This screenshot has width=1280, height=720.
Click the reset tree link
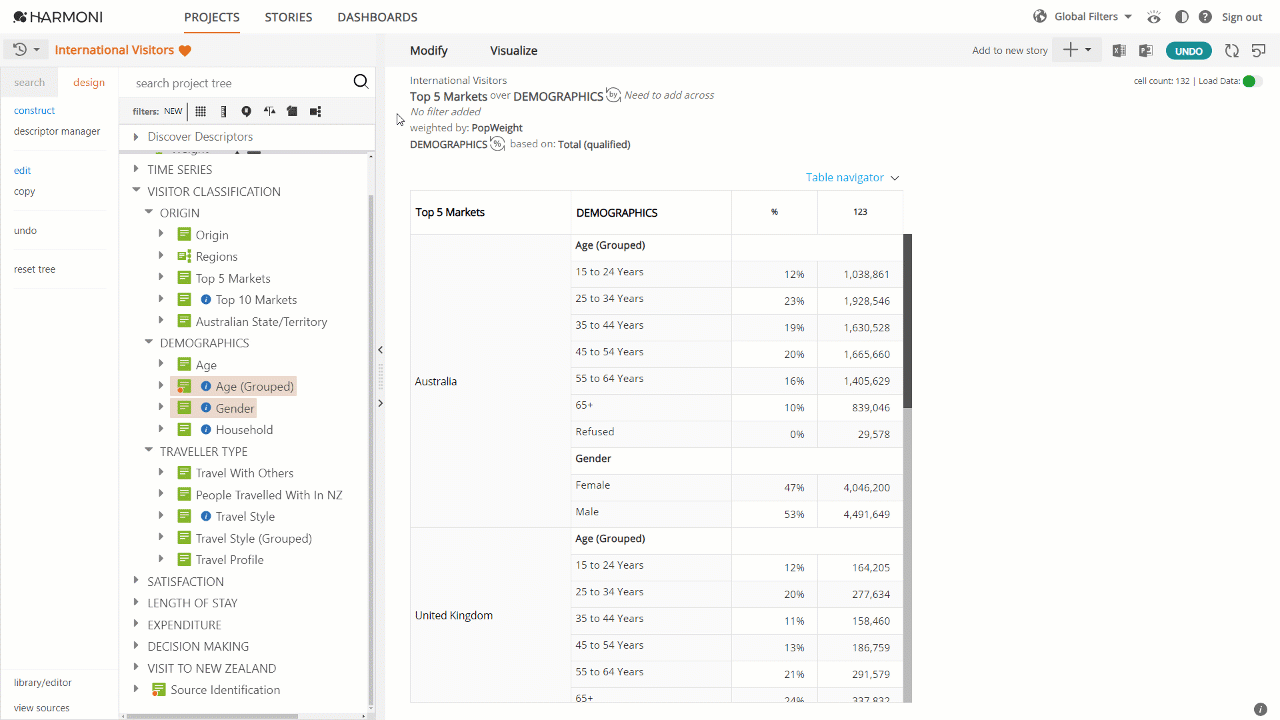(35, 270)
